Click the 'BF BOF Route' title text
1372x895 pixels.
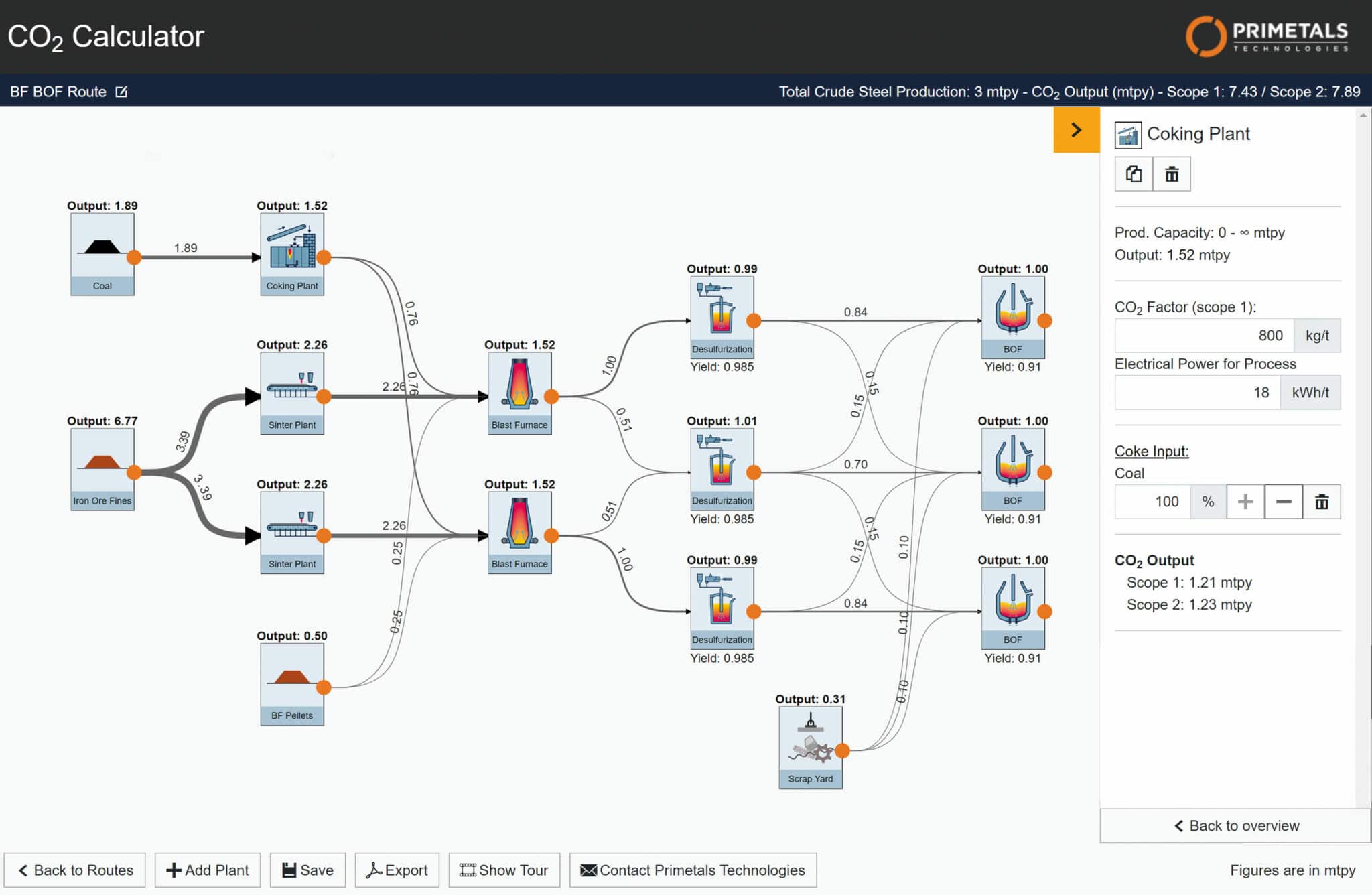(x=58, y=92)
